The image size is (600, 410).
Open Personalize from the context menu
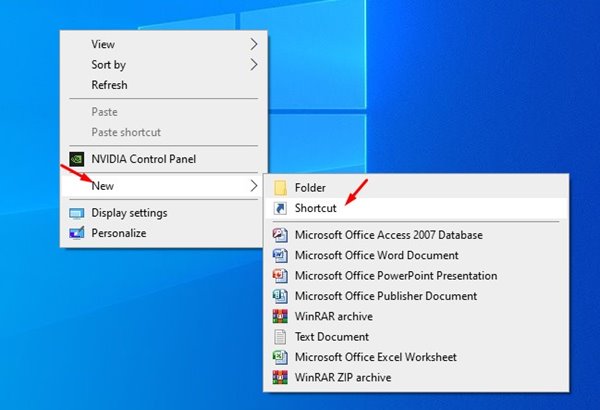[x=118, y=233]
